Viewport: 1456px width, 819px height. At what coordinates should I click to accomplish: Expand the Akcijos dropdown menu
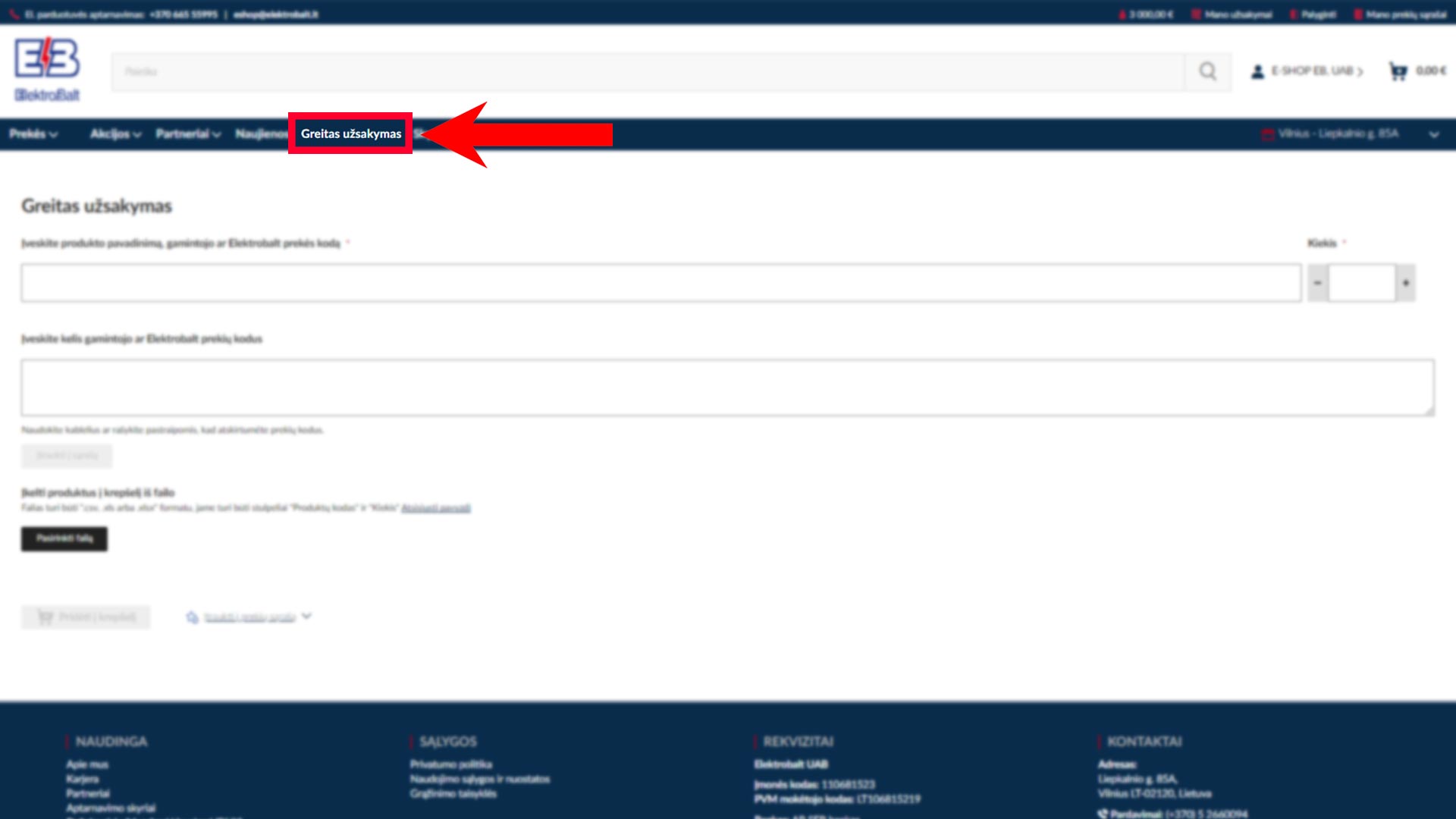(115, 134)
